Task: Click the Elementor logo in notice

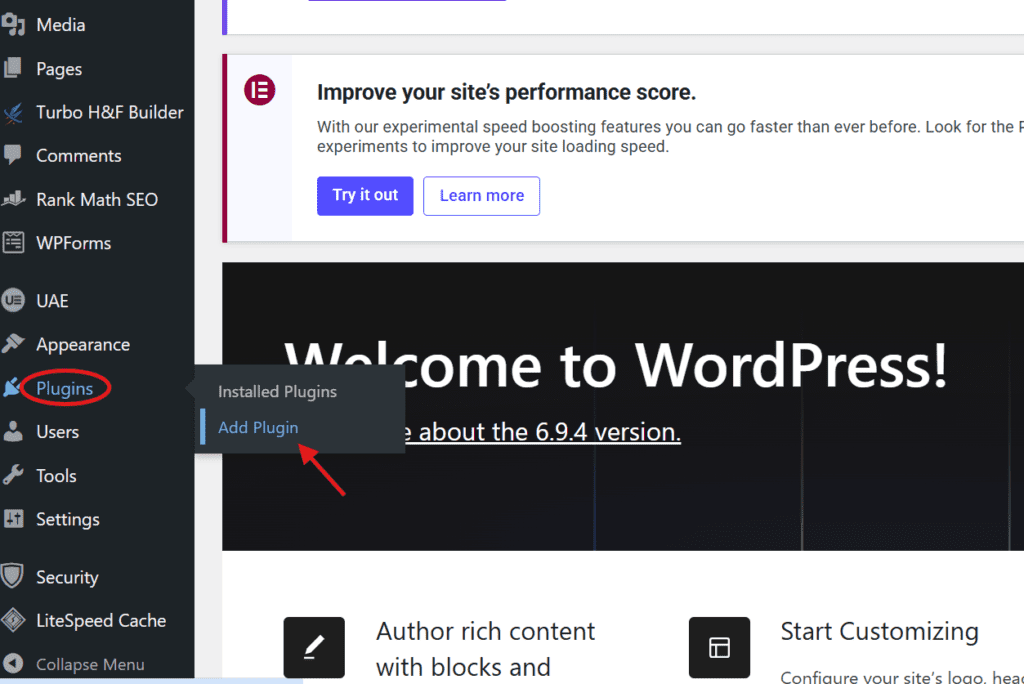Action: (x=260, y=90)
